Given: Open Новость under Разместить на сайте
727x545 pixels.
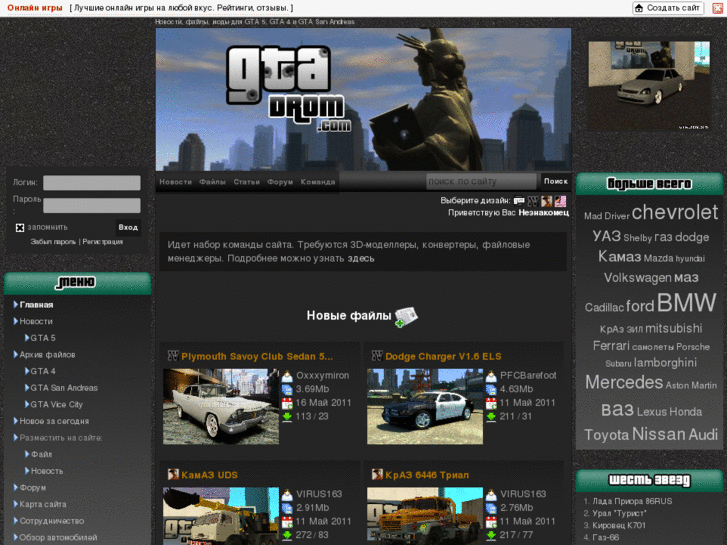Looking at the screenshot, I should pyautogui.click(x=47, y=471).
